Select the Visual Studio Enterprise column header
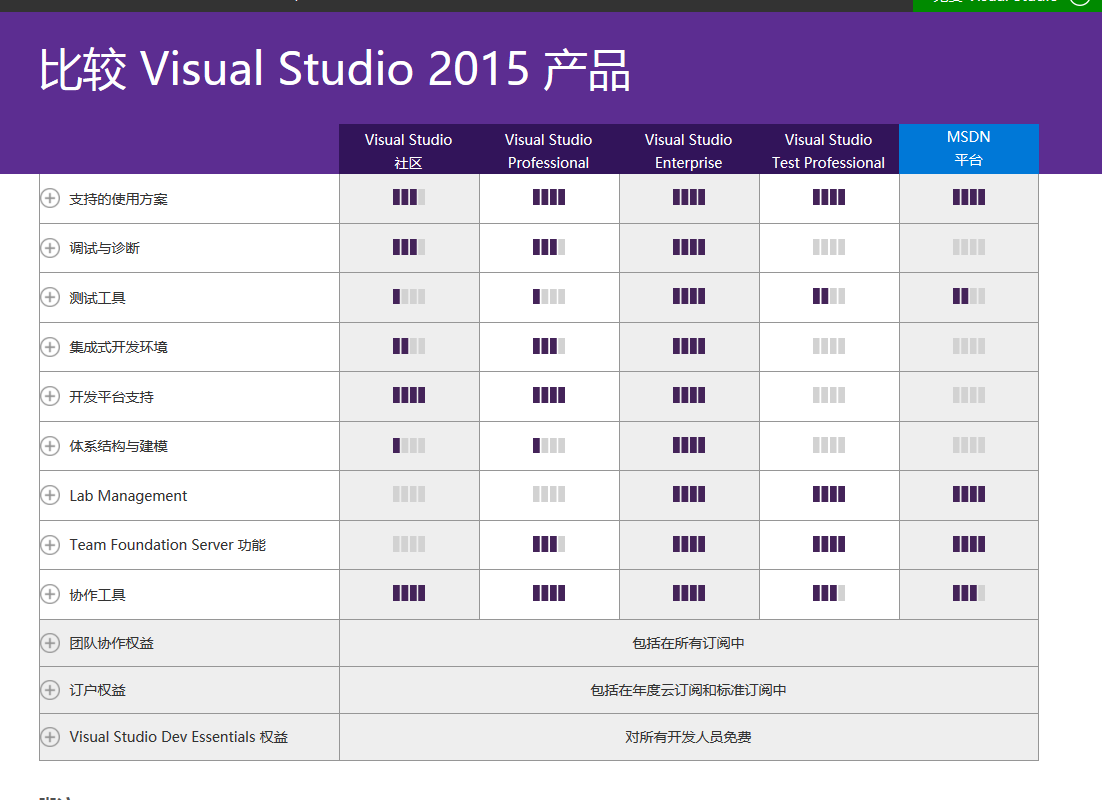1102x800 pixels. click(x=688, y=148)
